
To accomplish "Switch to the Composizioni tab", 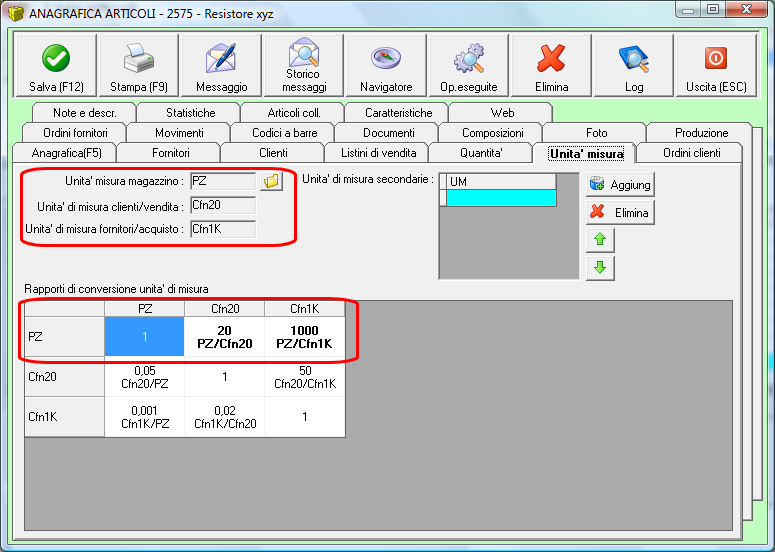I will click(x=492, y=132).
